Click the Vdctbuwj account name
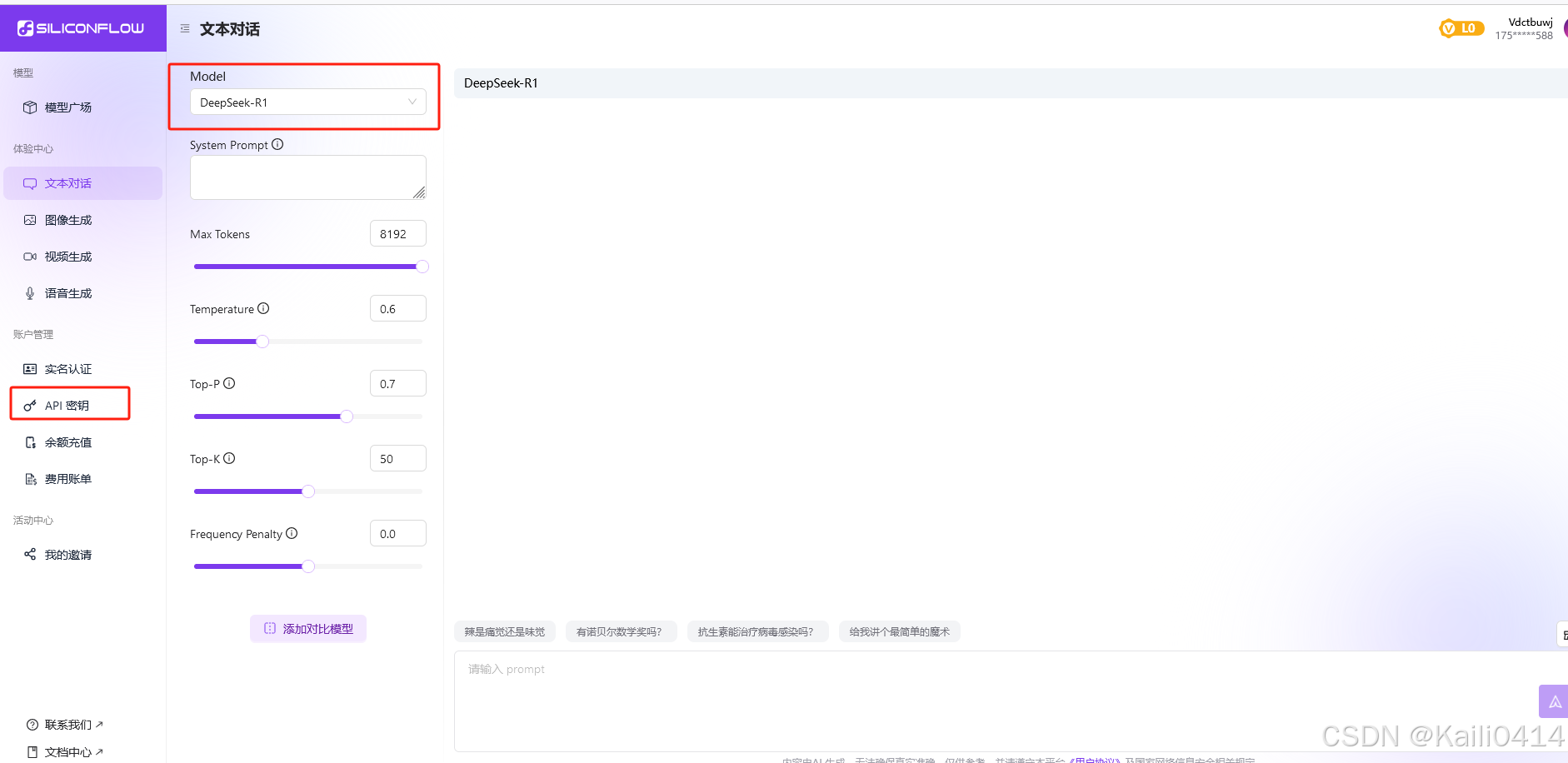1568x763 pixels. click(x=1531, y=22)
